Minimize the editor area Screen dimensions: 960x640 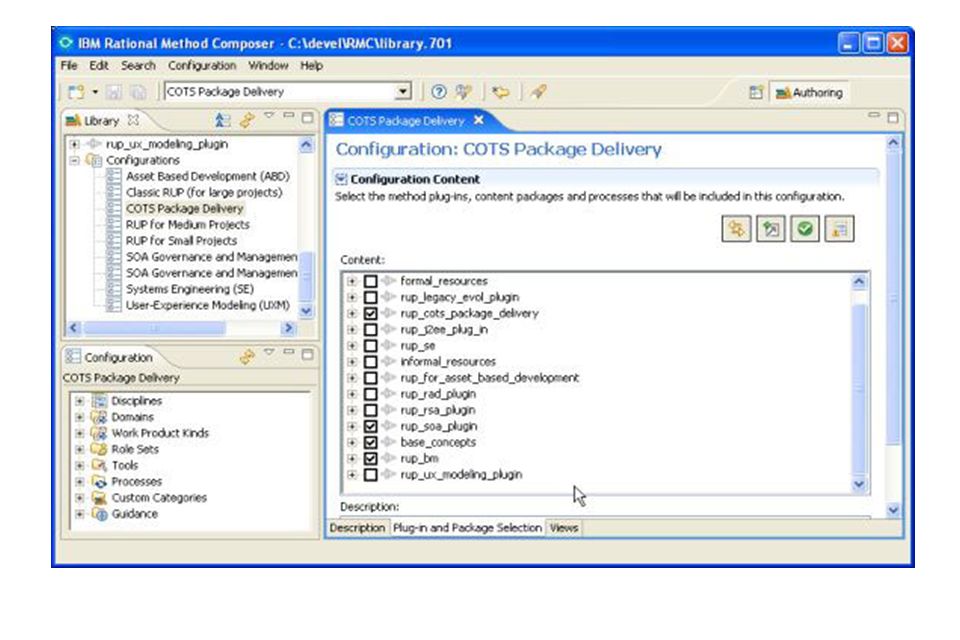click(x=874, y=115)
